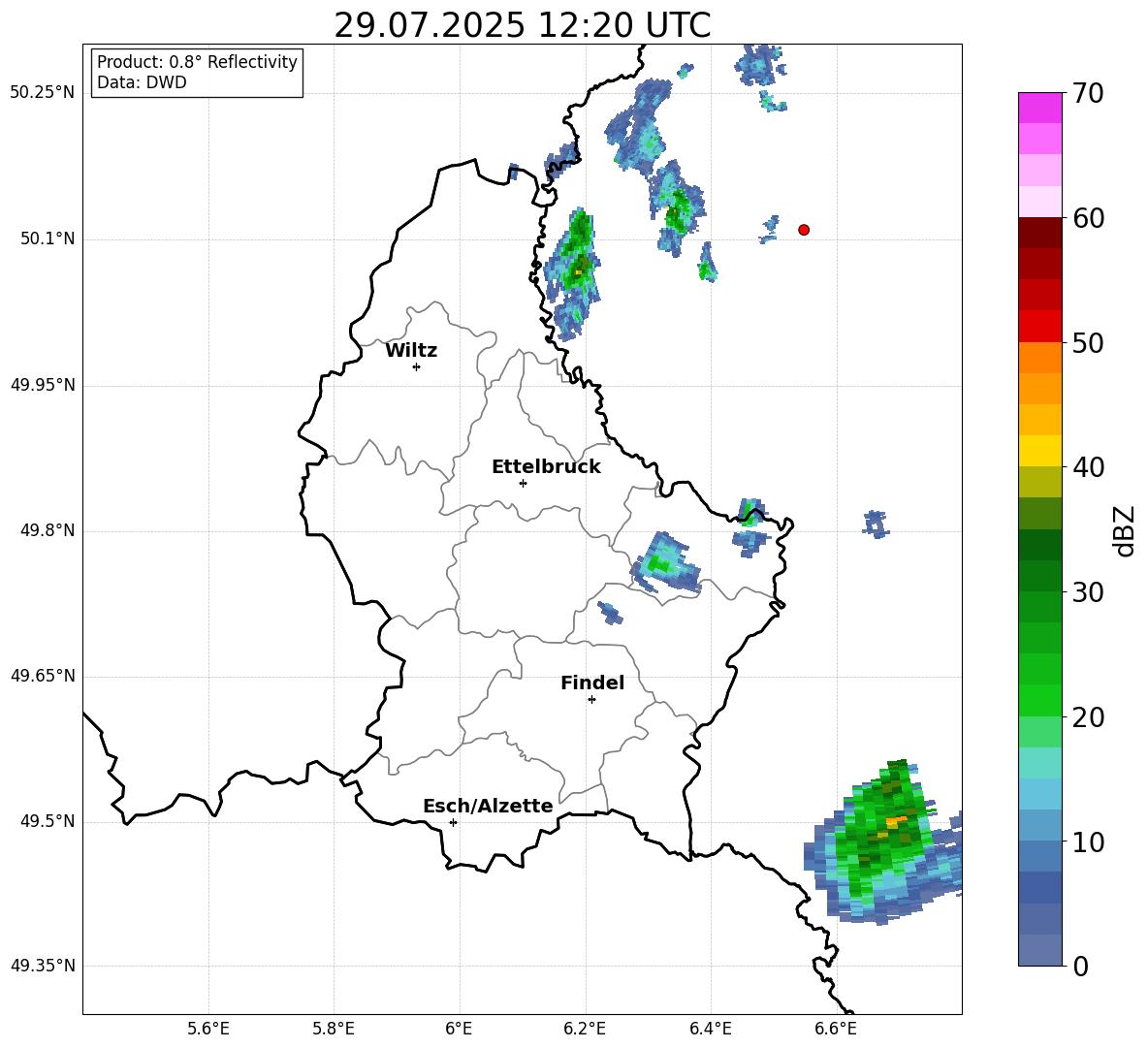
Task: Click the 49.95°N latitude label
Action: pyautogui.click(x=43, y=385)
